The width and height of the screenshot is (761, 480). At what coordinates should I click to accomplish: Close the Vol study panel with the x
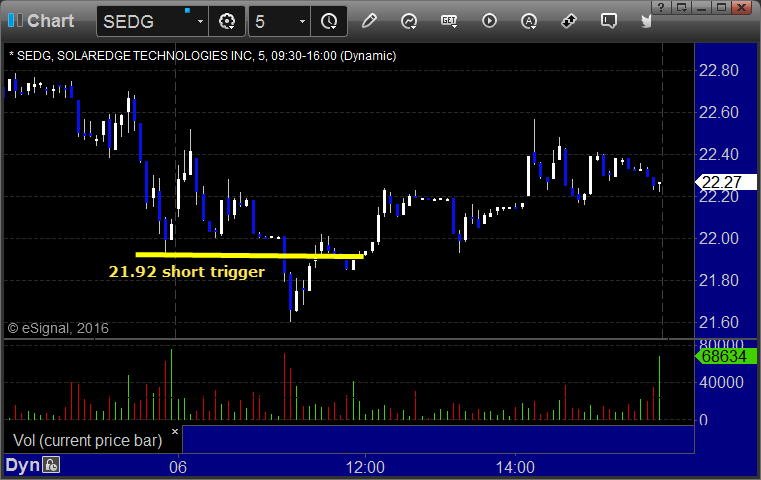coord(175,431)
